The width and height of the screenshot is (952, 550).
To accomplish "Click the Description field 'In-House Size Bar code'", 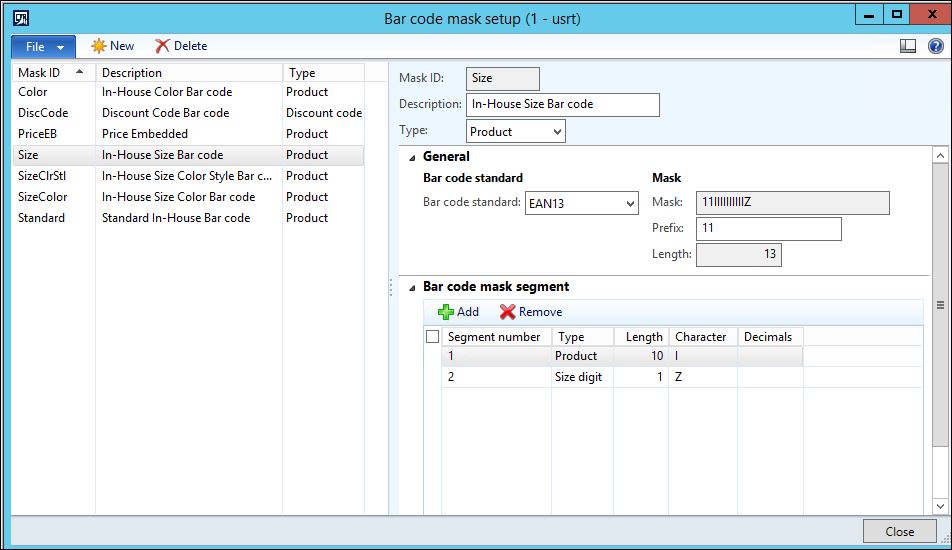I will (563, 104).
